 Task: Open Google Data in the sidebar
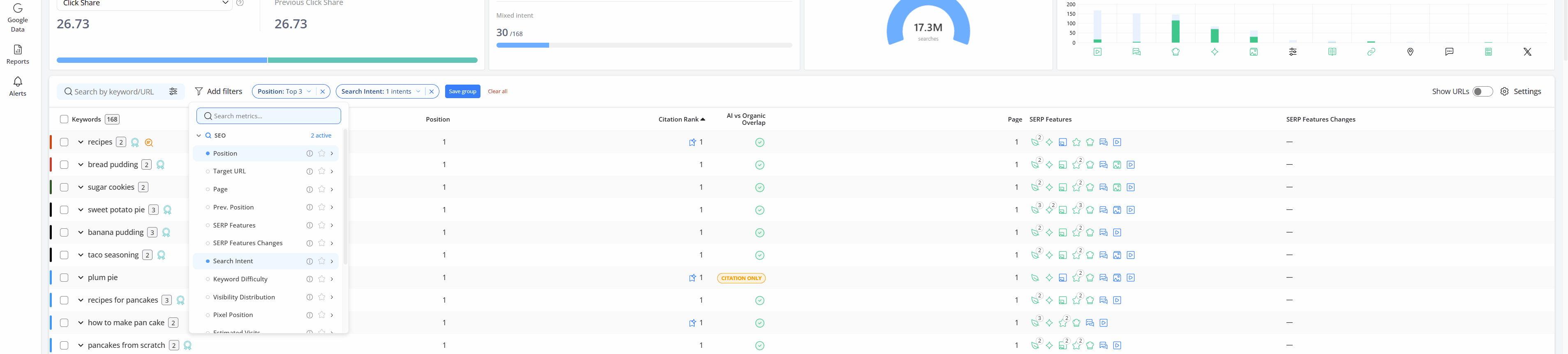(x=18, y=18)
